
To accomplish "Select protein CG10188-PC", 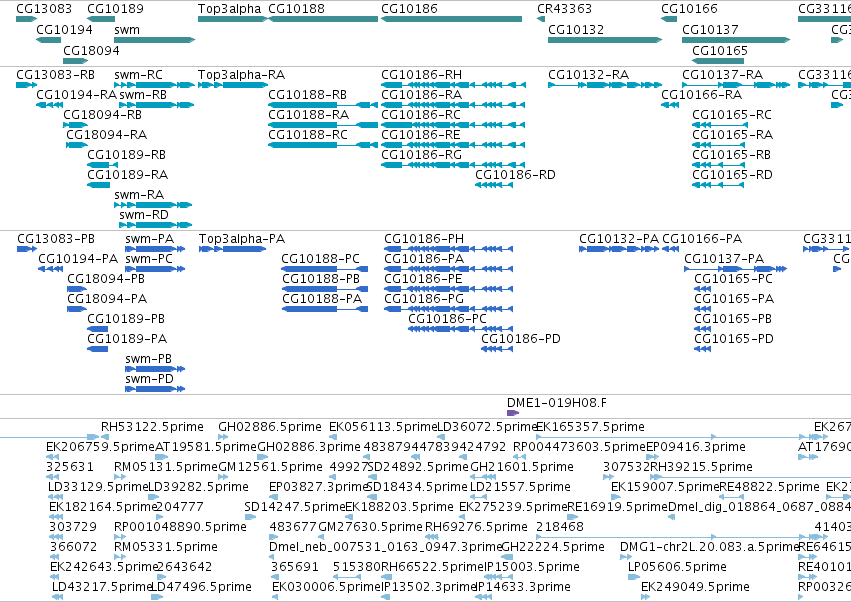I will 320,258.
